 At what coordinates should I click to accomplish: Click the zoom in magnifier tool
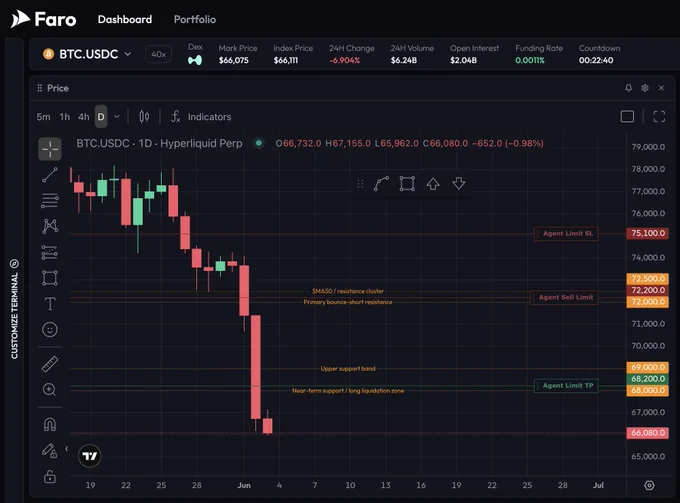click(x=50, y=389)
